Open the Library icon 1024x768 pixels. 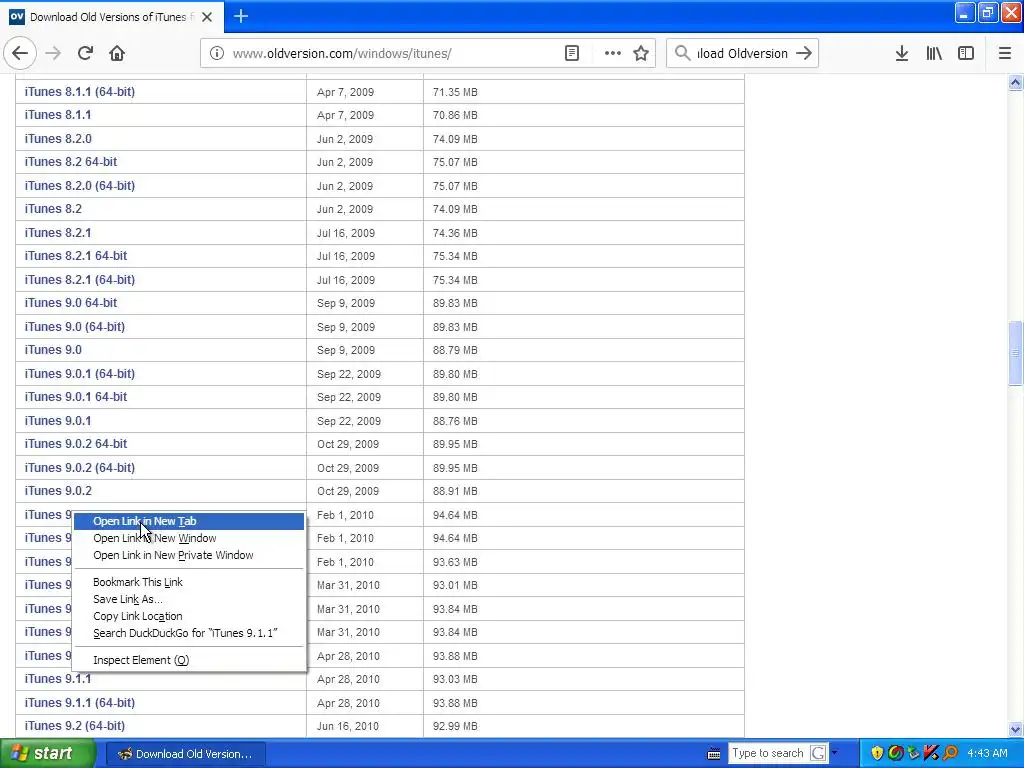tap(934, 54)
